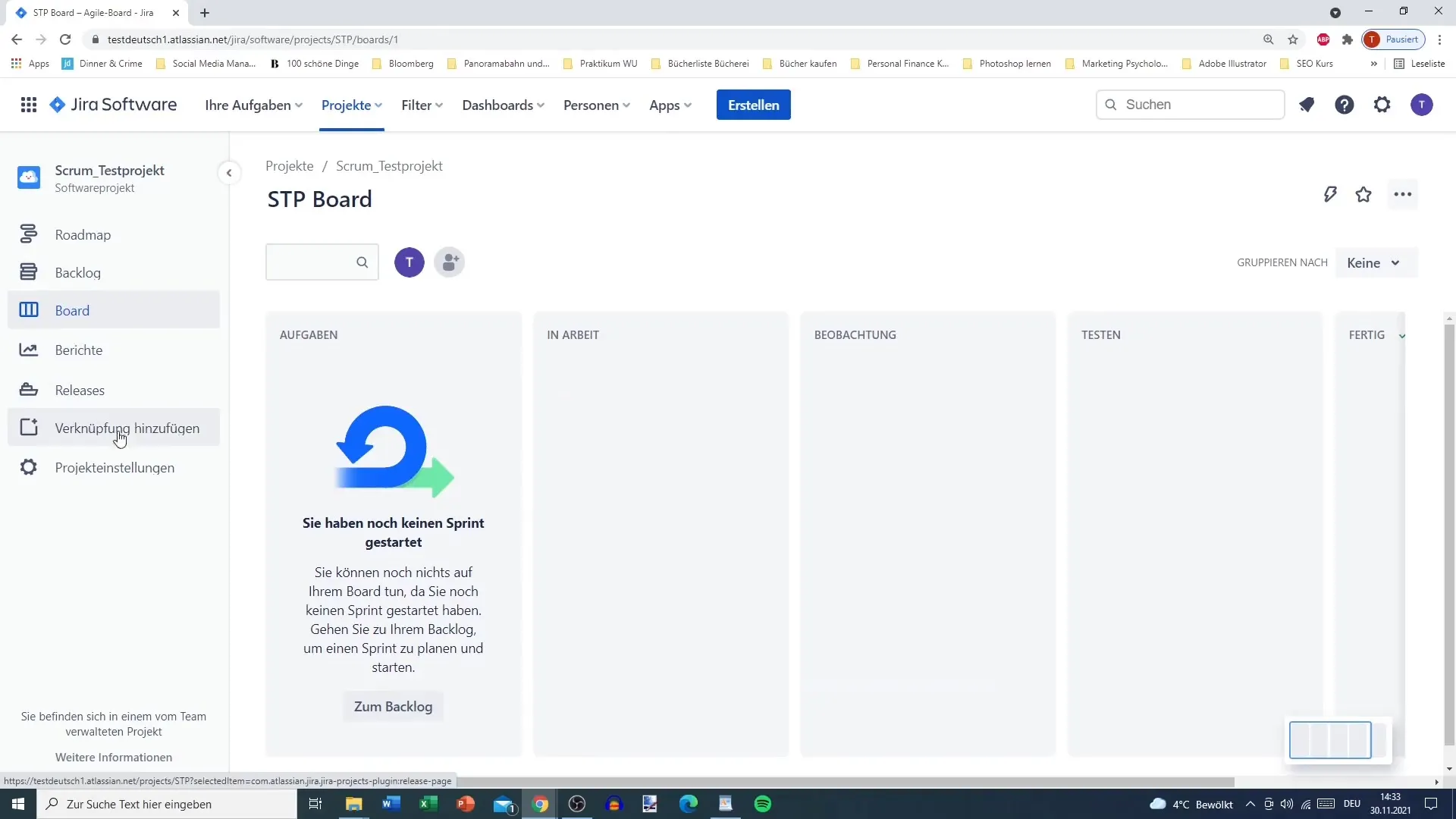Viewport: 1456px width, 819px height.
Task: Click the Releases icon in sidebar
Action: click(x=28, y=390)
